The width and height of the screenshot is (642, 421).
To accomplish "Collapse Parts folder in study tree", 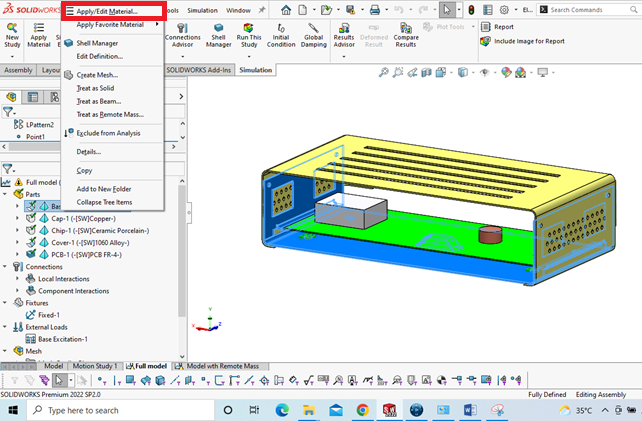I will 5,194.
